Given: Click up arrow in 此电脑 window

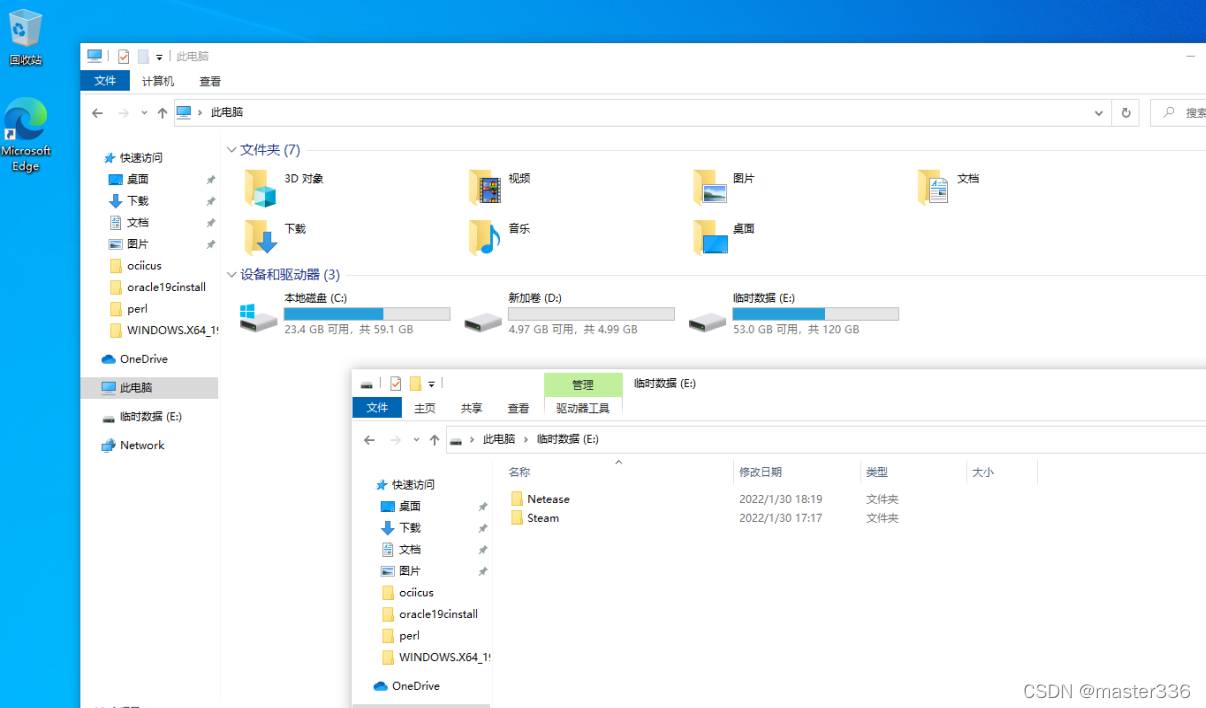Looking at the screenshot, I should (x=162, y=113).
